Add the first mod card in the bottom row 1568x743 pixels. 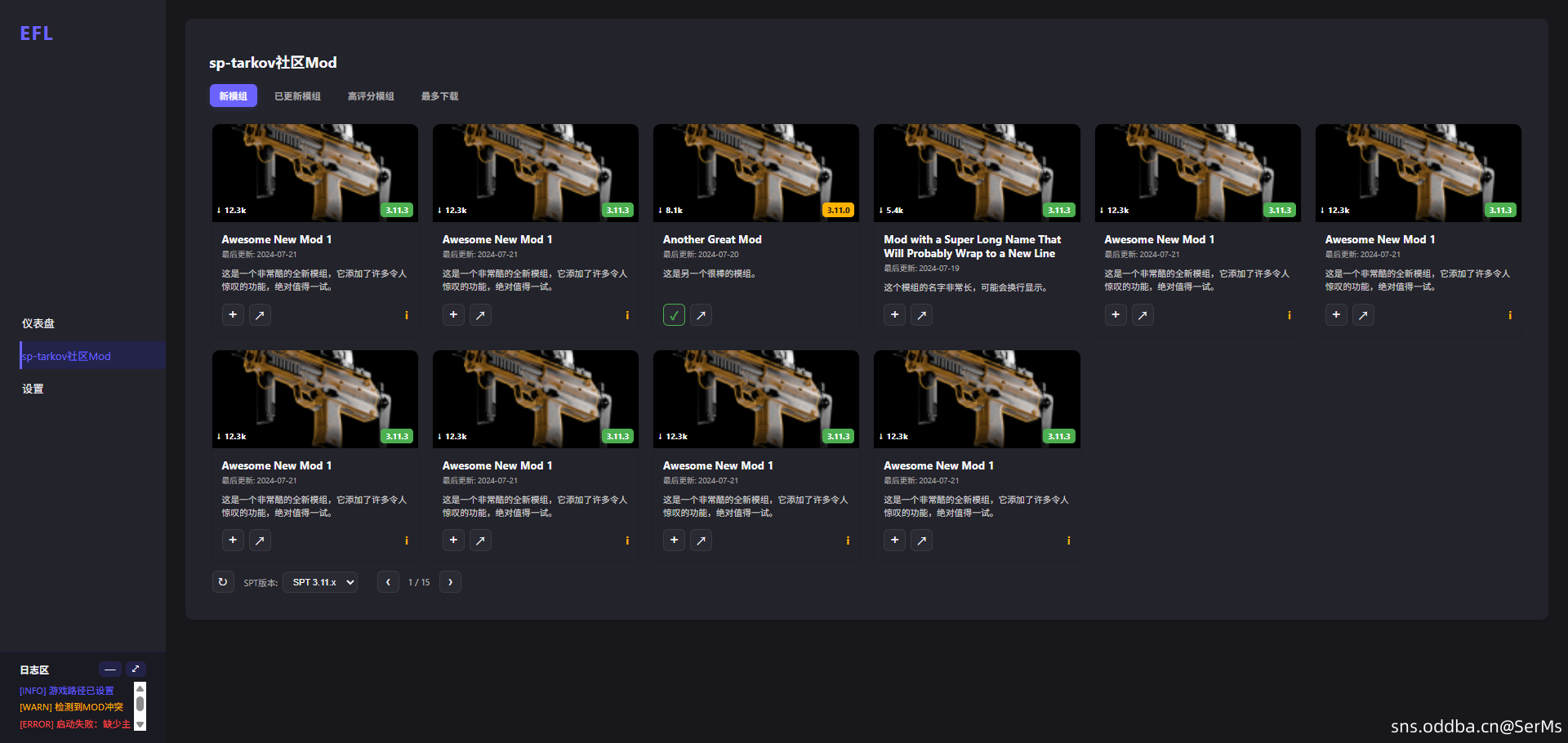coord(233,541)
